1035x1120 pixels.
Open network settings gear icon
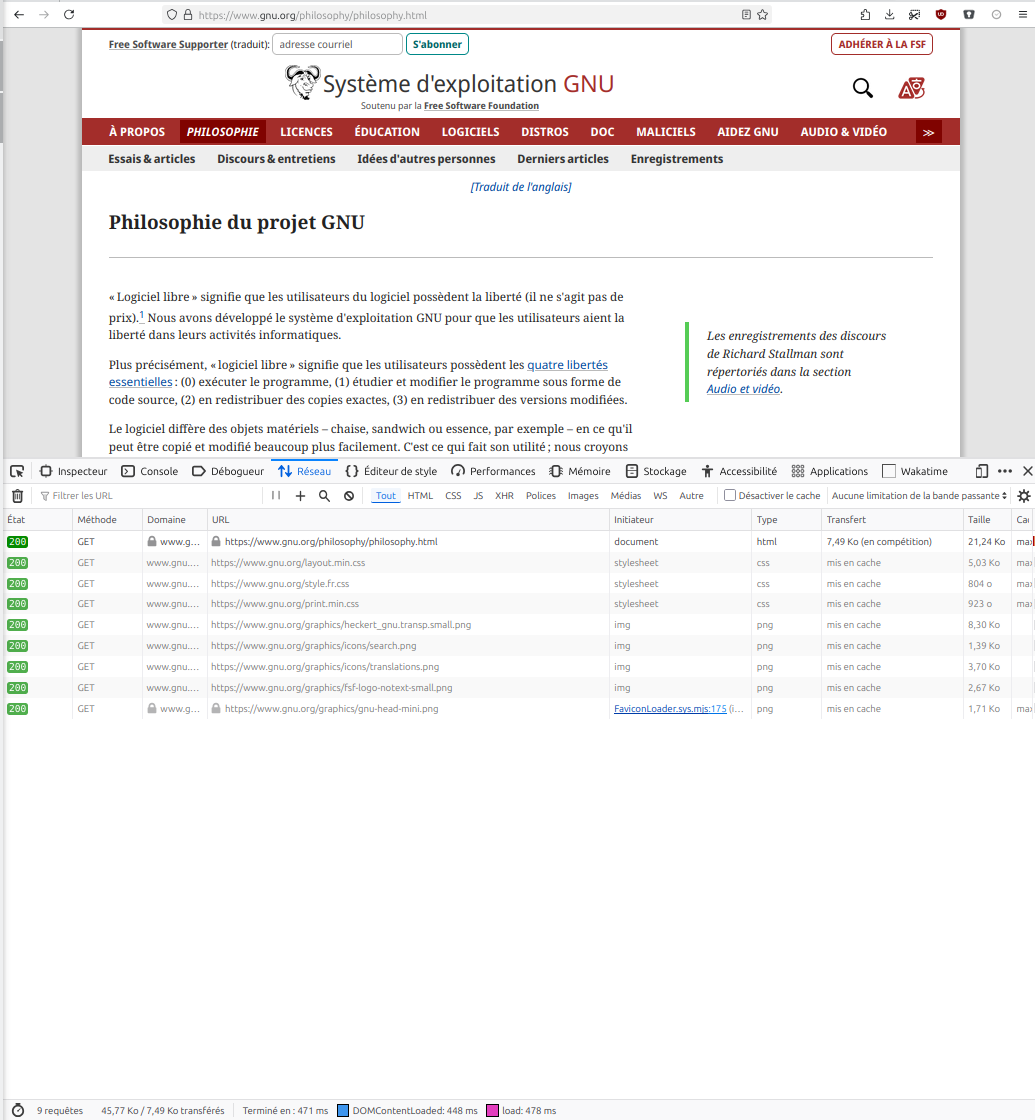pos(1024,496)
